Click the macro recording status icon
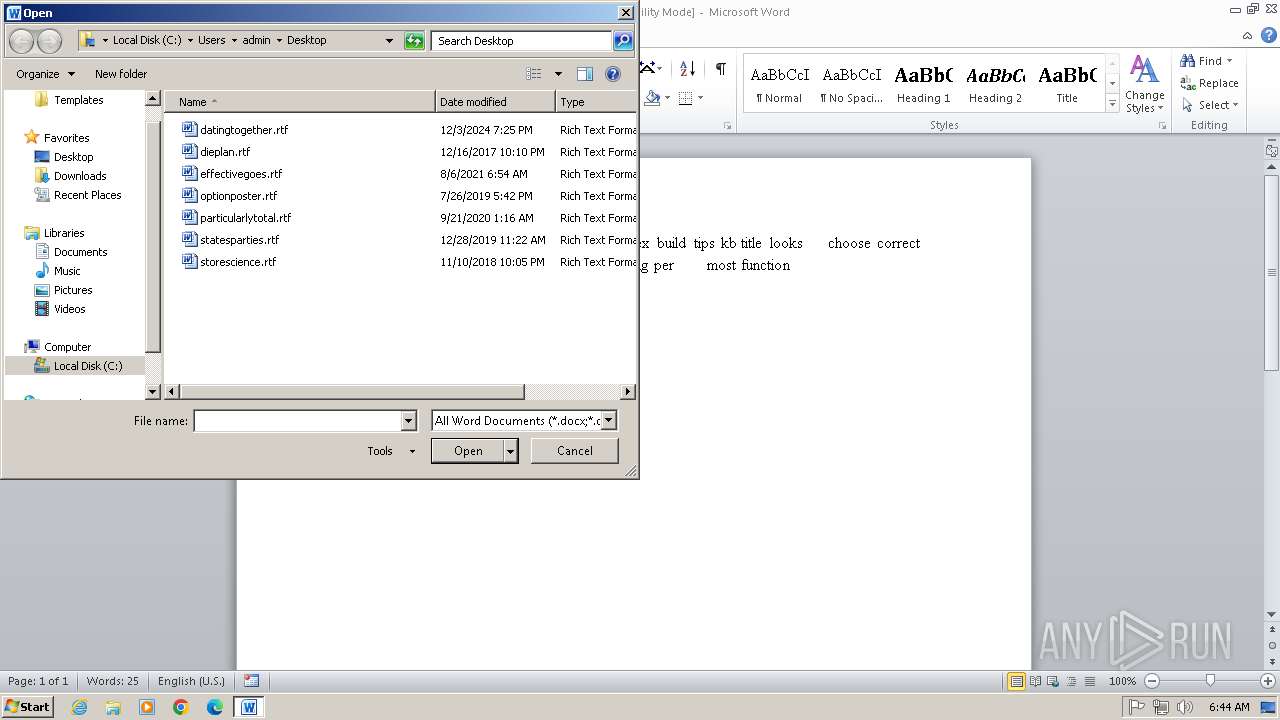This screenshot has width=1280, height=720. pos(251,681)
